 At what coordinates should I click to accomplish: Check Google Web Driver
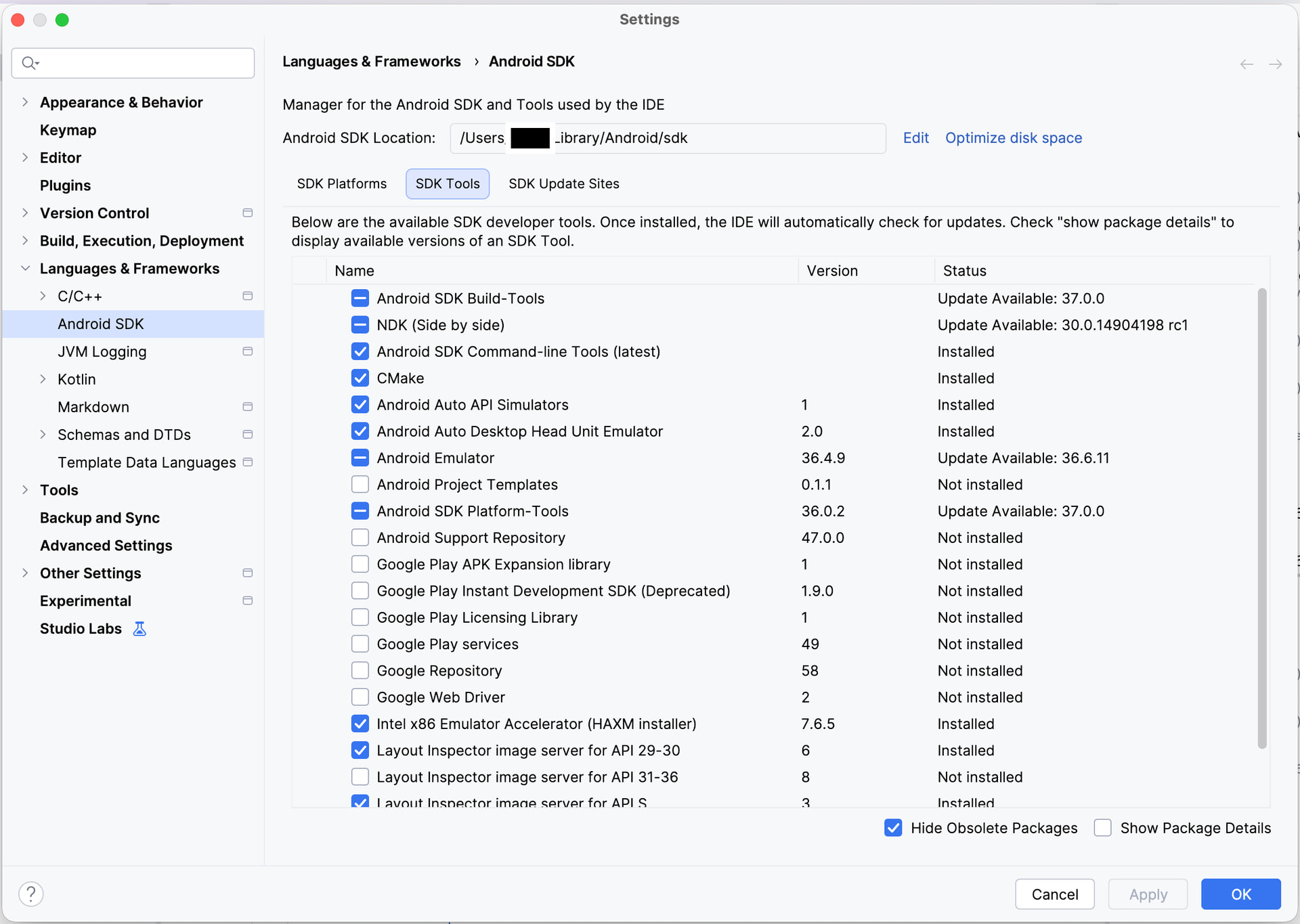(x=360, y=697)
